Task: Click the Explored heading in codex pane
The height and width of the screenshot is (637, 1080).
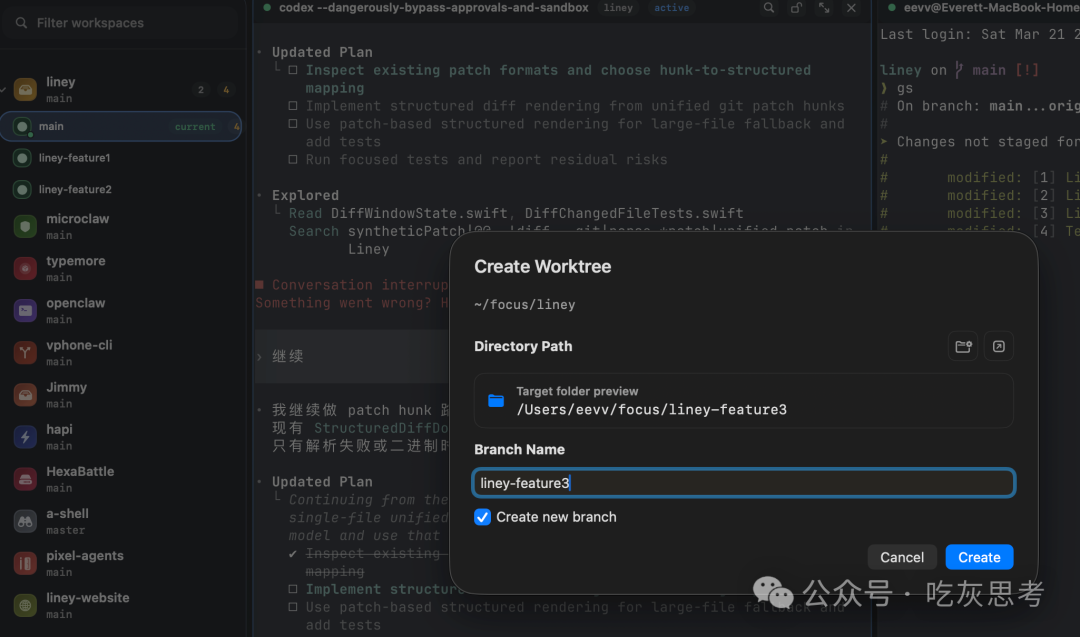Action: pyautogui.click(x=305, y=196)
